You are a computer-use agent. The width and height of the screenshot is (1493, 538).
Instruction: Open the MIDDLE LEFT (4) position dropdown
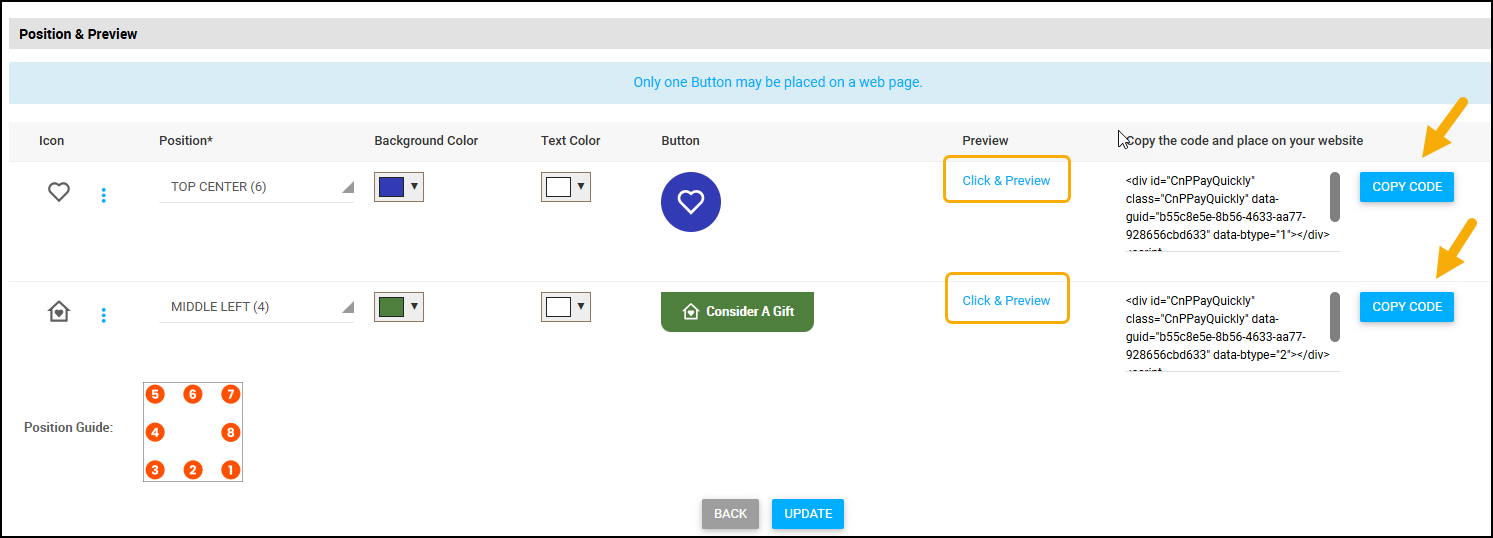[x=256, y=307]
